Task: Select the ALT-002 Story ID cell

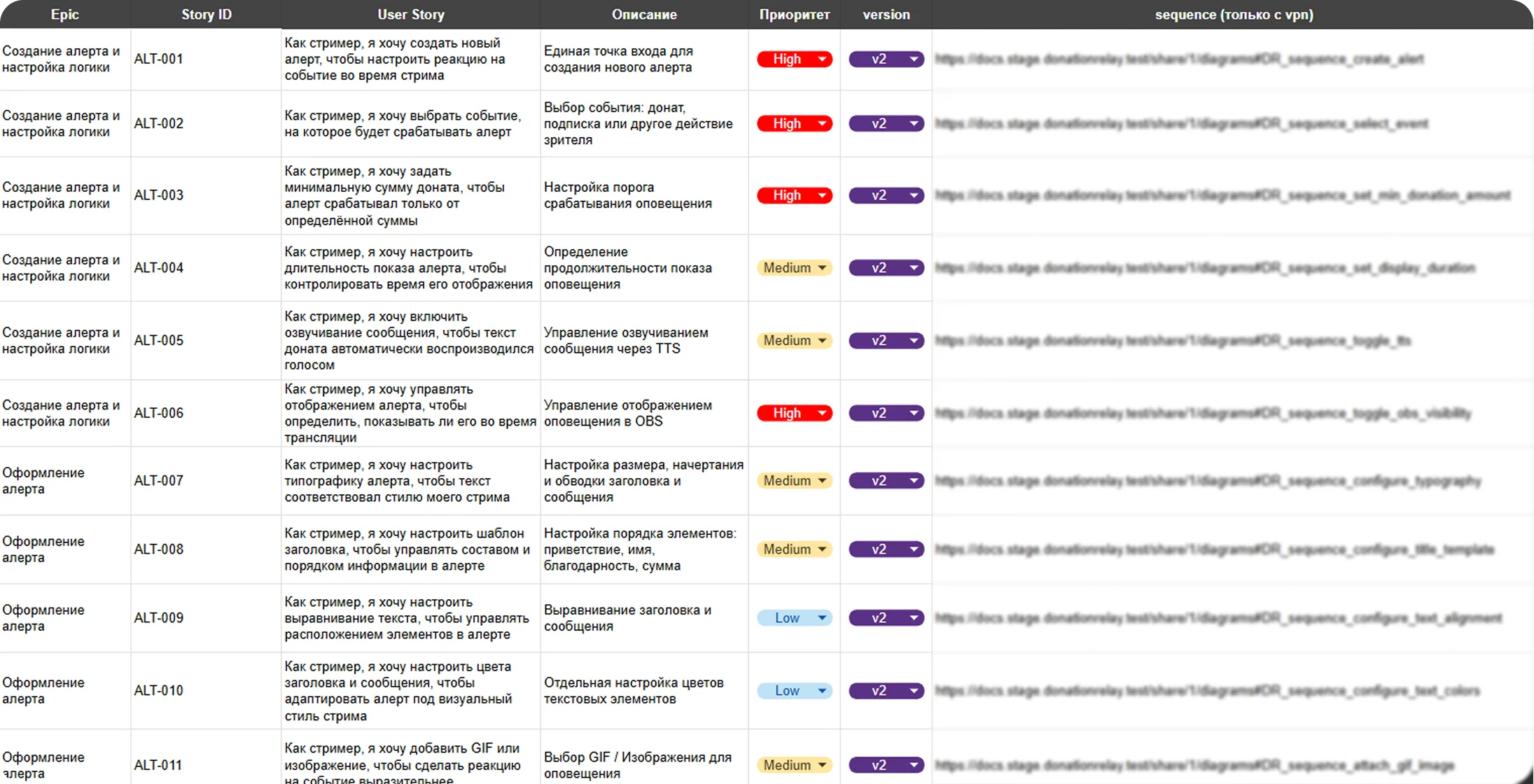Action: 206,124
